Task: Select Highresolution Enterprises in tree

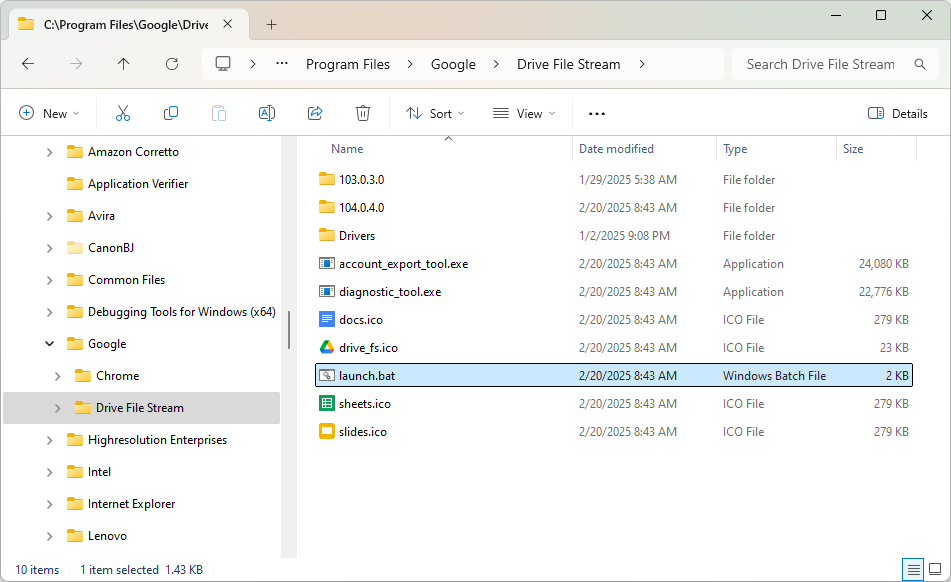Action: [157, 440]
